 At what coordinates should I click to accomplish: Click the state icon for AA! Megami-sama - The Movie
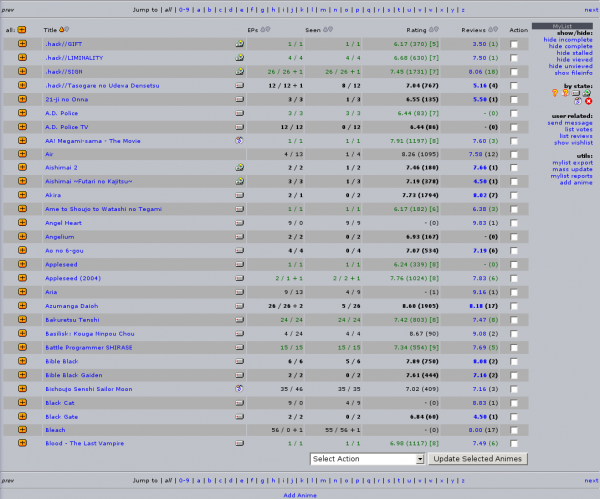point(239,141)
